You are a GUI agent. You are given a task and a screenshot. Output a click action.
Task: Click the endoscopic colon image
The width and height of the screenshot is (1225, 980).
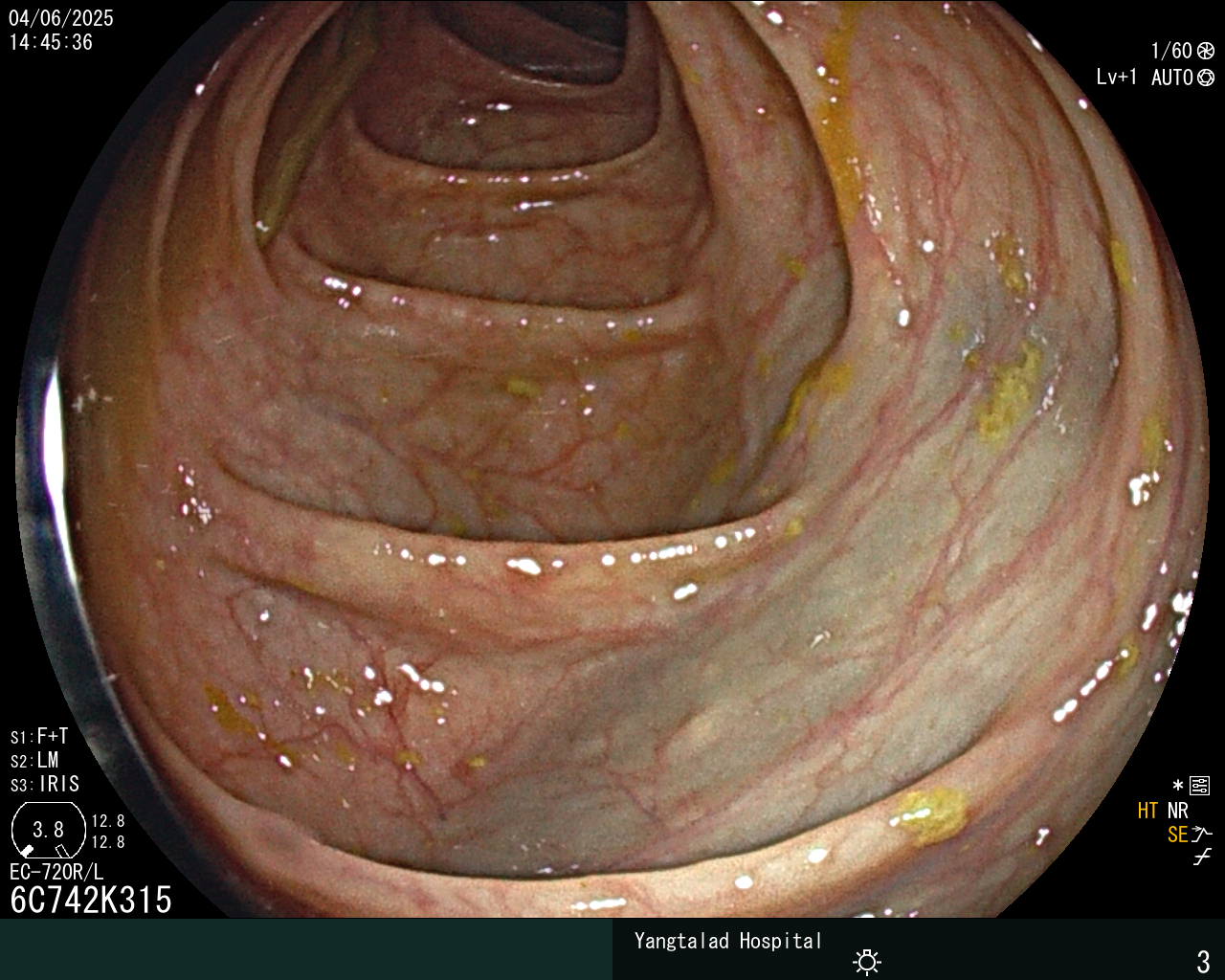coord(612,459)
